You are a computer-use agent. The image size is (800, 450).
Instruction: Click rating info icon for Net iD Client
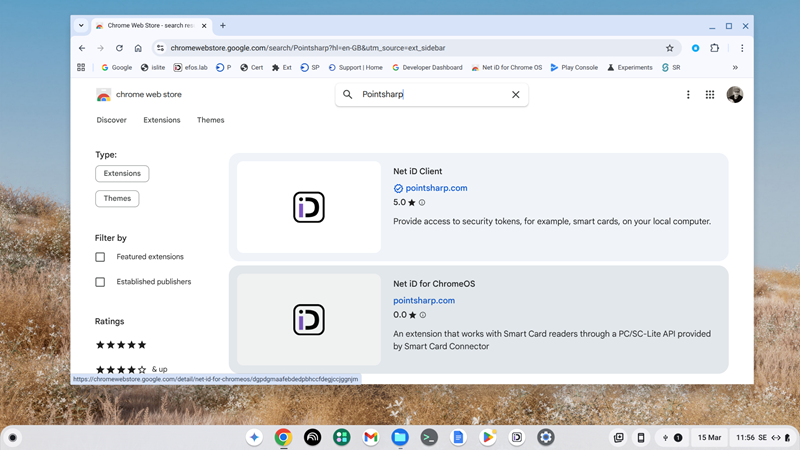(x=422, y=203)
